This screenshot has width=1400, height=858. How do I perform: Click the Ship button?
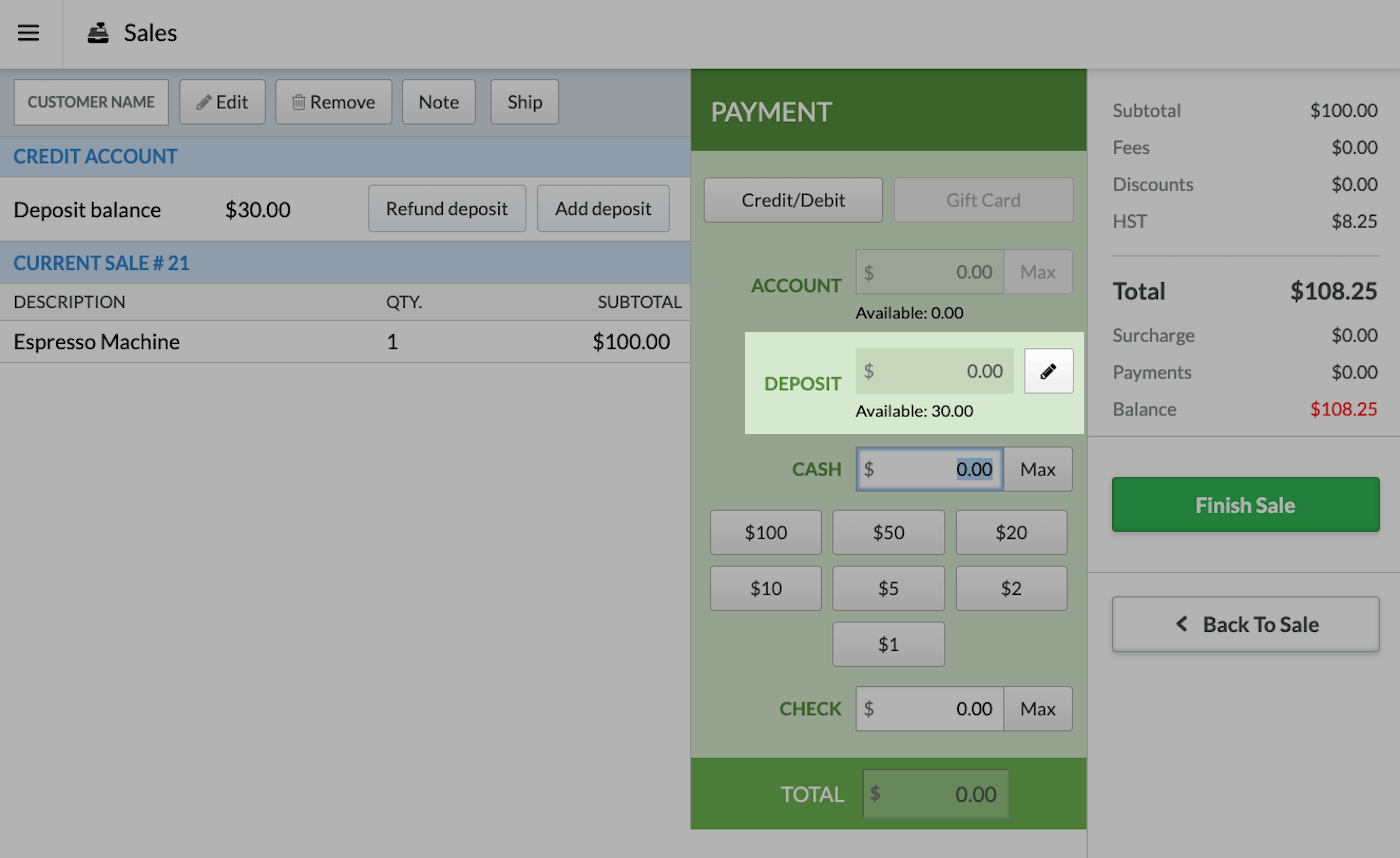coord(524,101)
